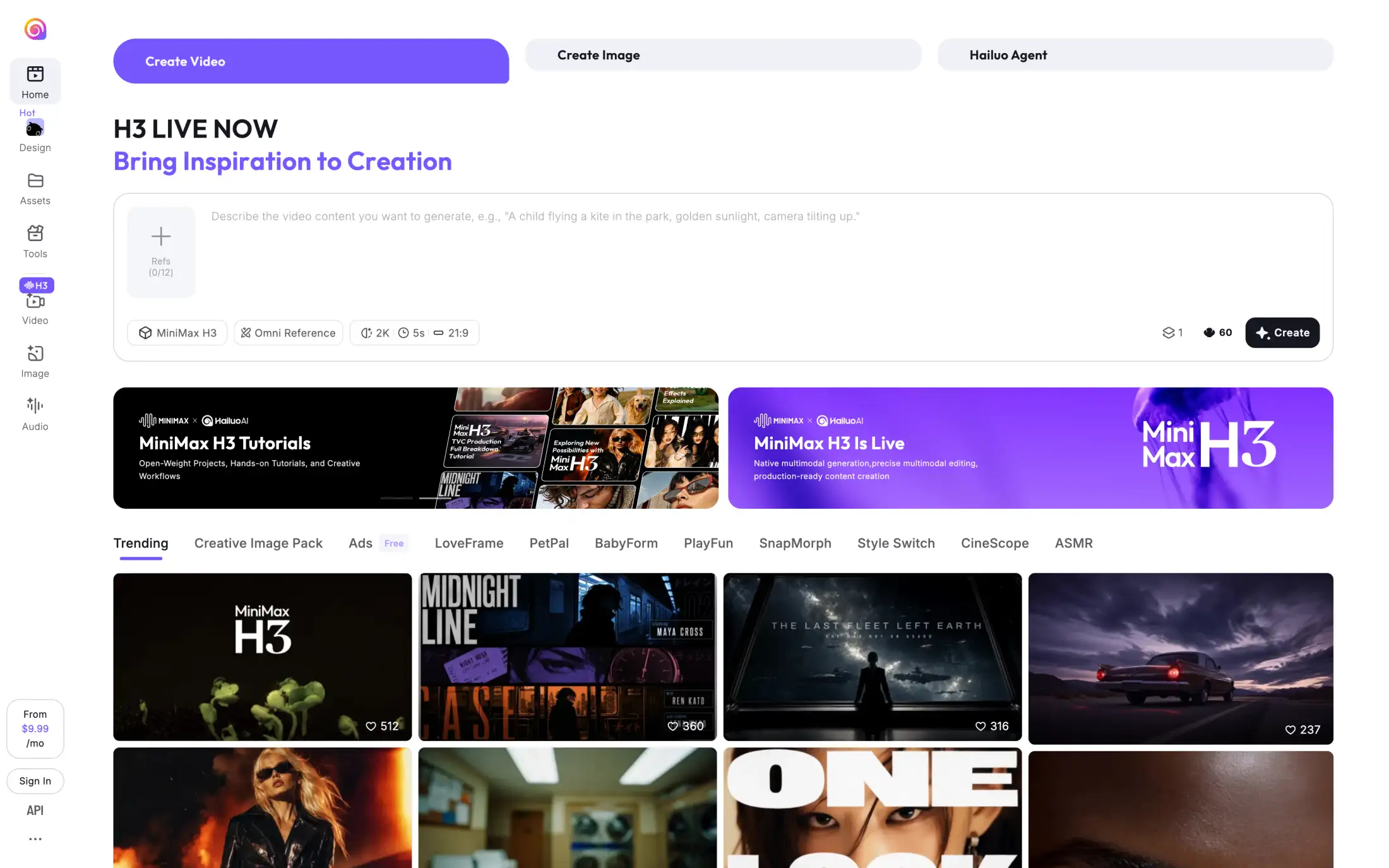
Task: Open the LoveFrame category tab
Action: [x=469, y=544]
